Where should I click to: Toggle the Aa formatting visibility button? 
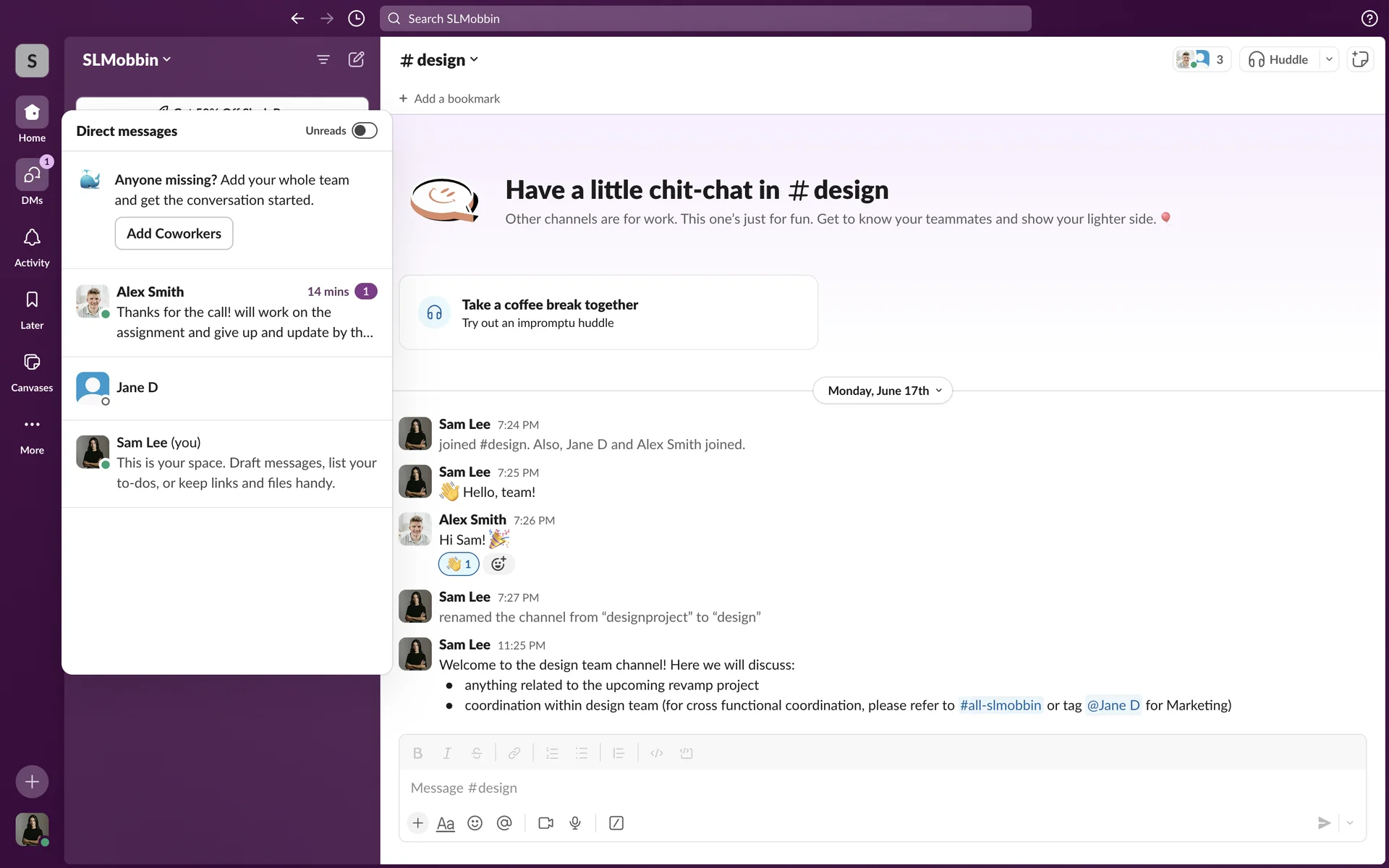point(446,823)
